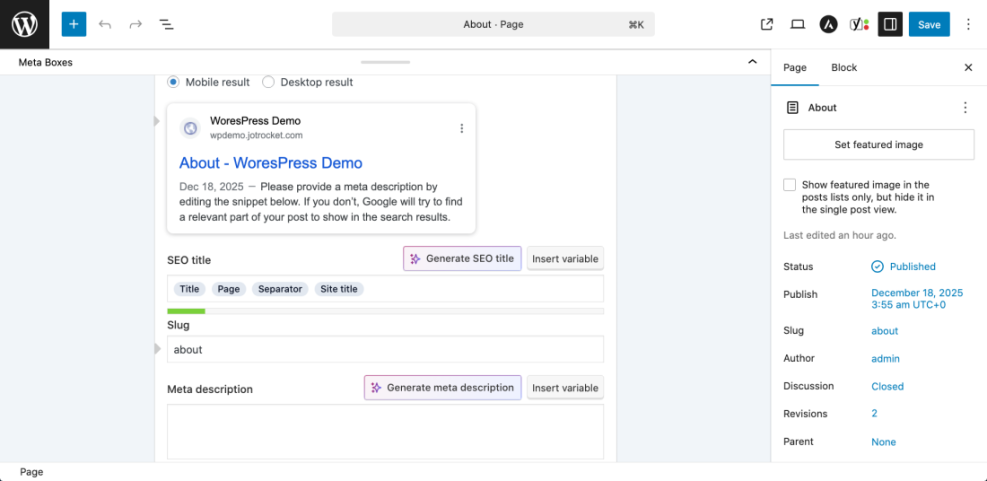Open the Astra settings icon
This screenshot has height=481, width=987.
pos(828,25)
